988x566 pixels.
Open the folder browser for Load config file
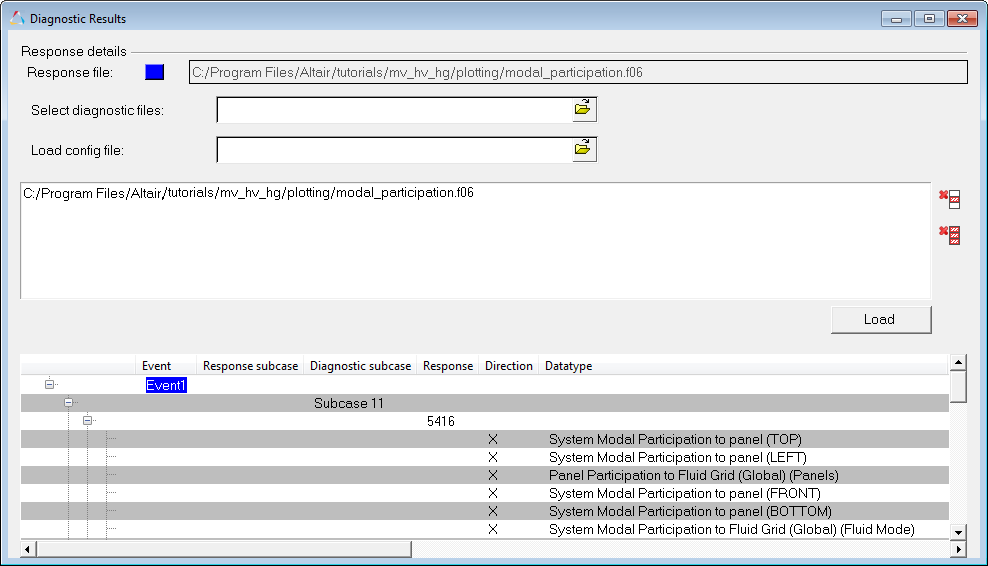pyautogui.click(x=583, y=149)
